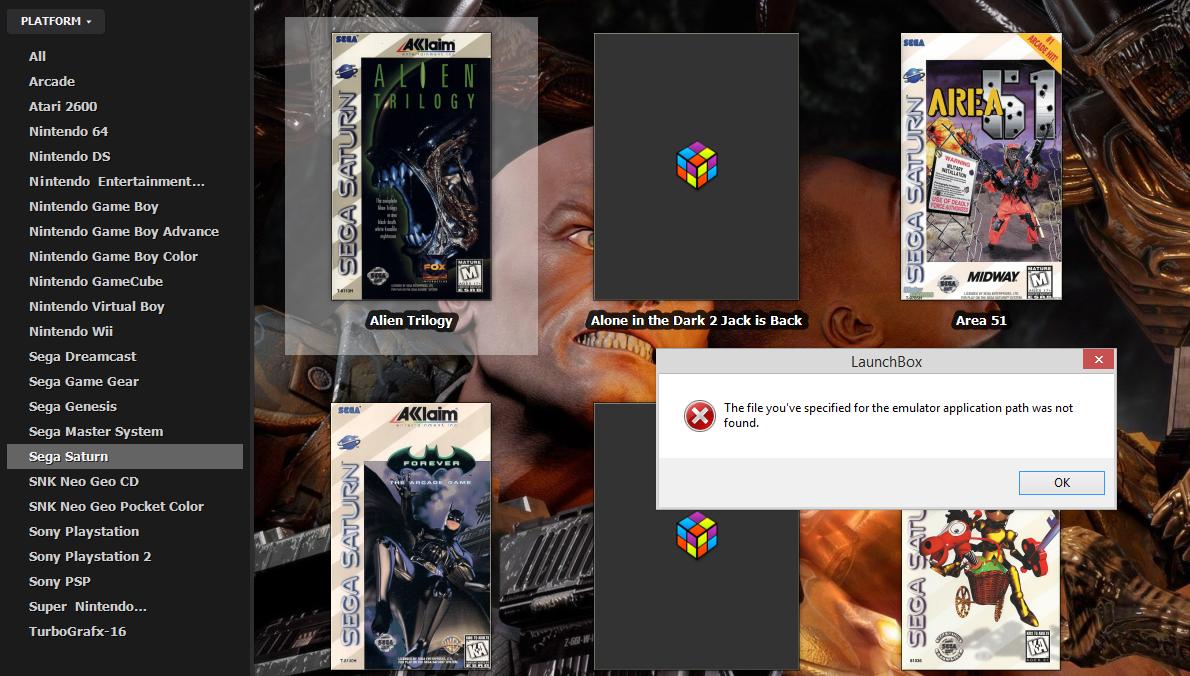Choose Super Nintendo... platform

coord(87,607)
